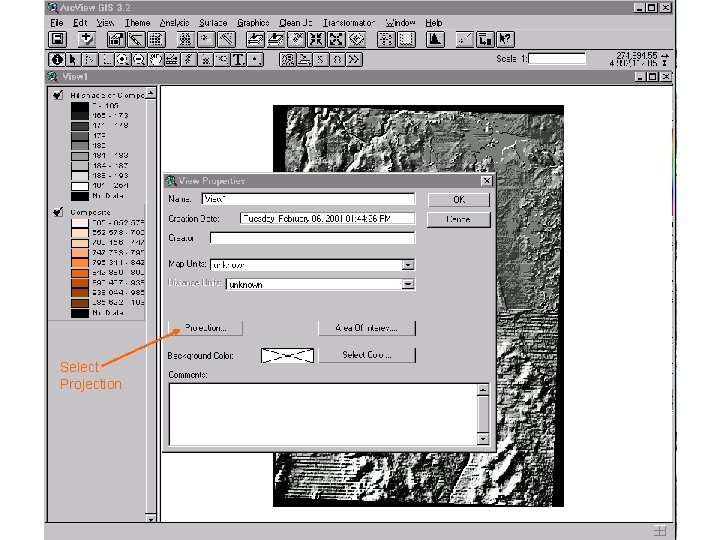
Task: Select the magnifier Zoom In tool
Action: point(123,60)
